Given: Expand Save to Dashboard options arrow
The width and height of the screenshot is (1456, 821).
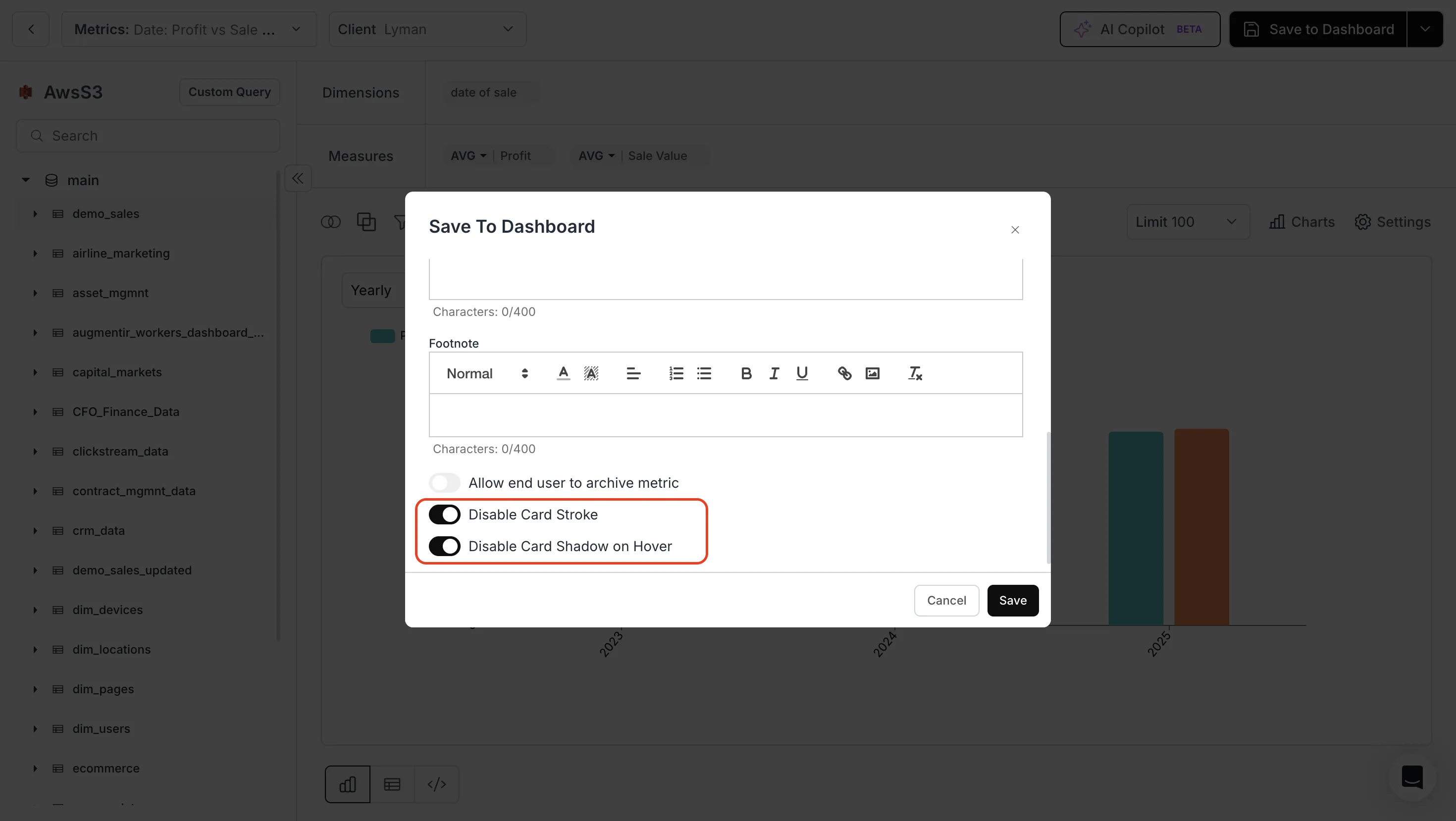Looking at the screenshot, I should tap(1425, 29).
